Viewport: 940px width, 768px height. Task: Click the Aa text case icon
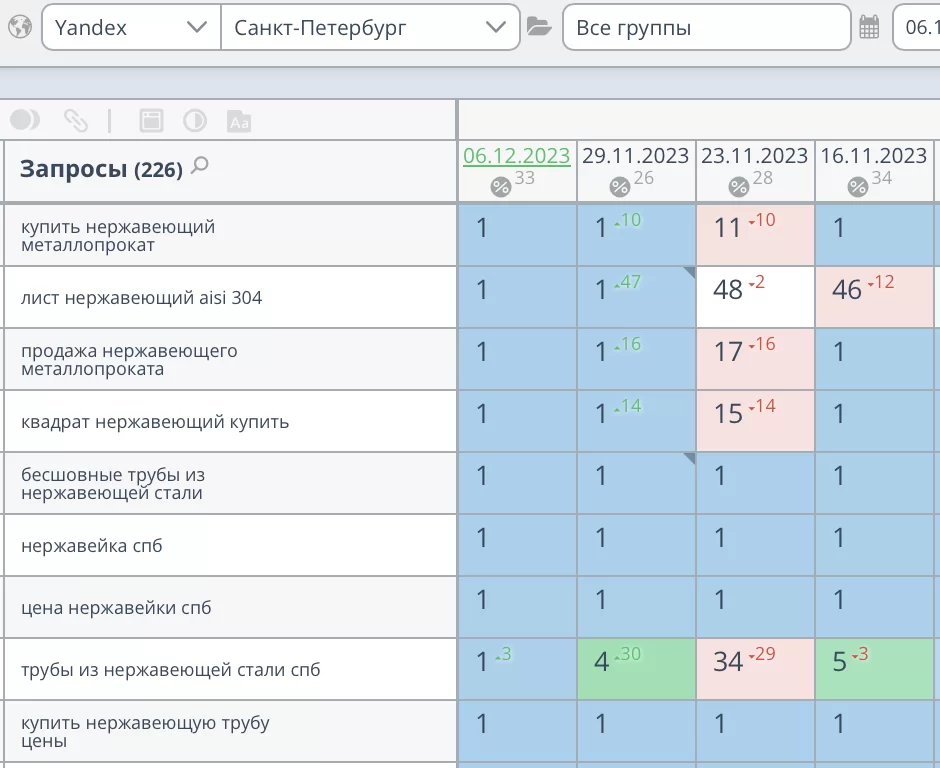tap(238, 122)
